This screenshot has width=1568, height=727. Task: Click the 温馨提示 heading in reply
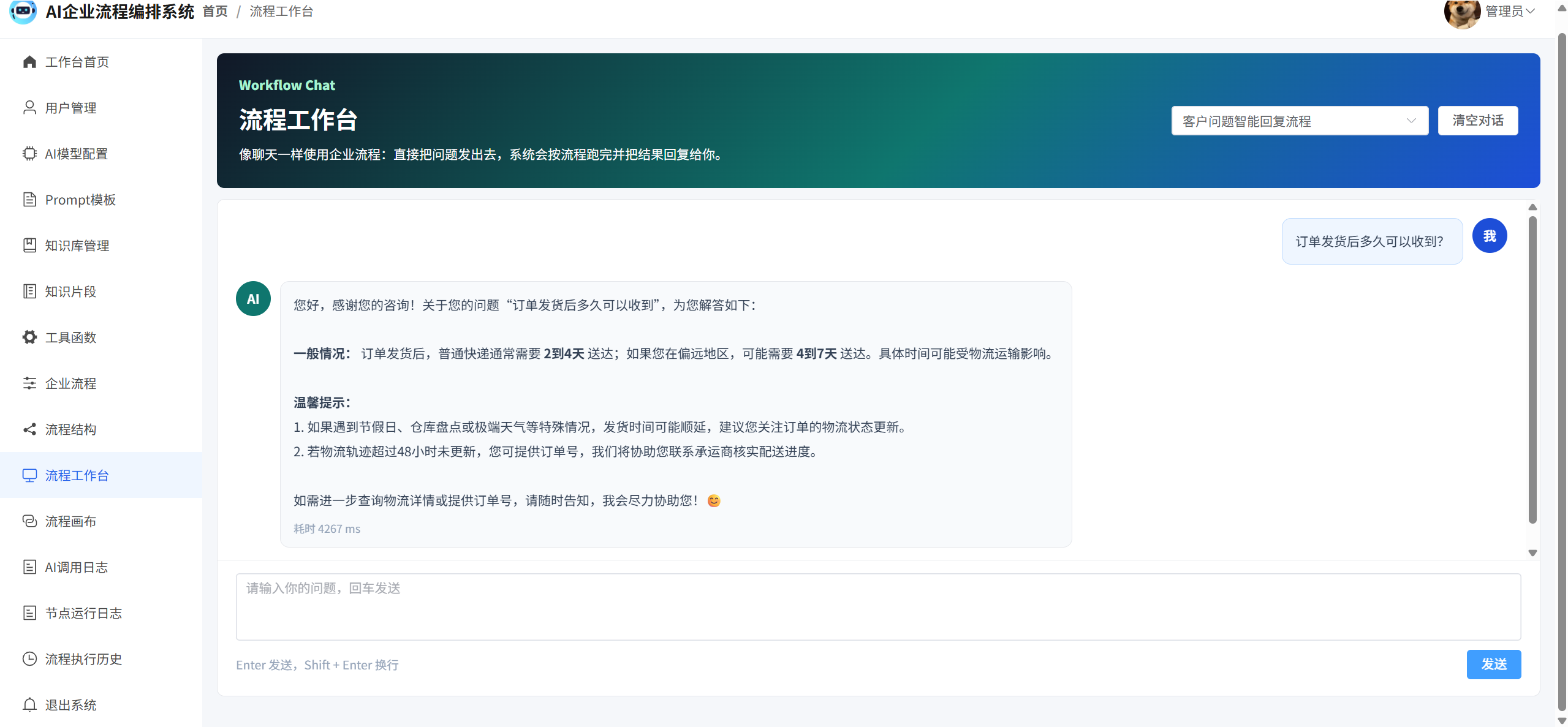322,402
